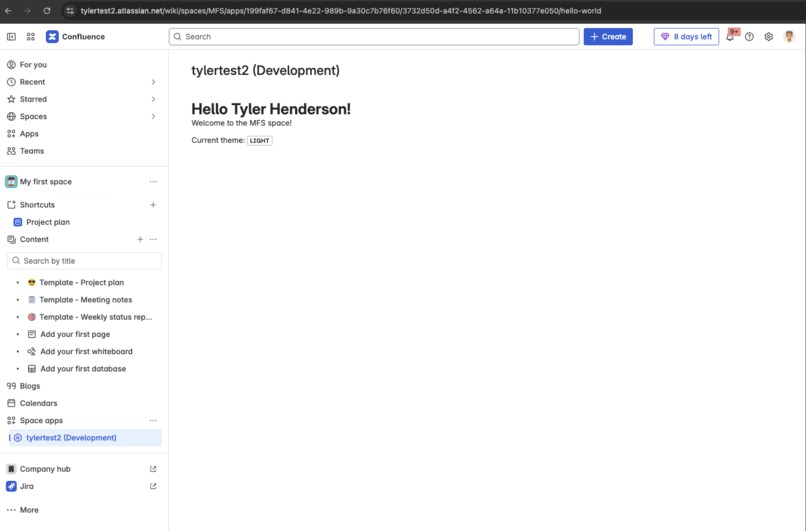Image resolution: width=806 pixels, height=531 pixels.
Task: Click the diamond icon in trial button
Action: point(665,36)
